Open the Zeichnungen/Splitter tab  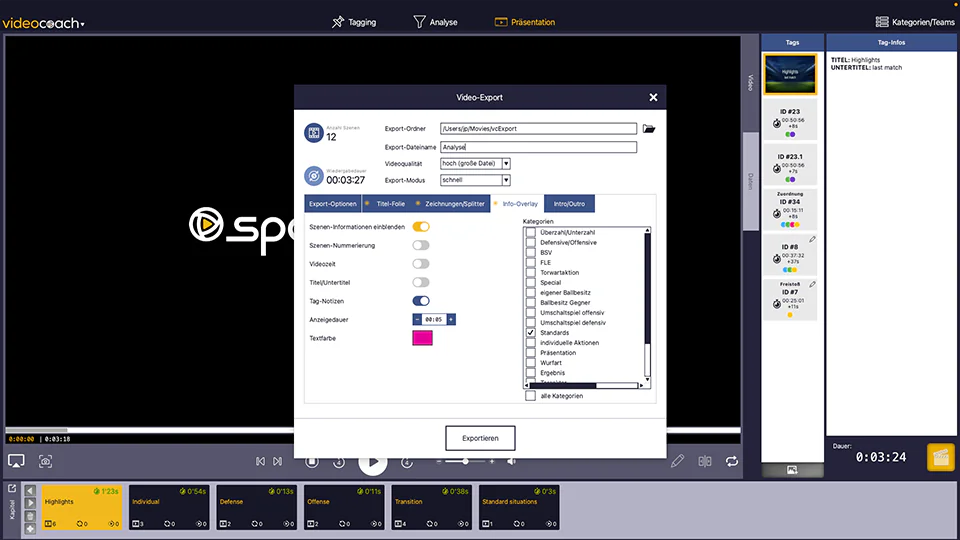coord(454,204)
